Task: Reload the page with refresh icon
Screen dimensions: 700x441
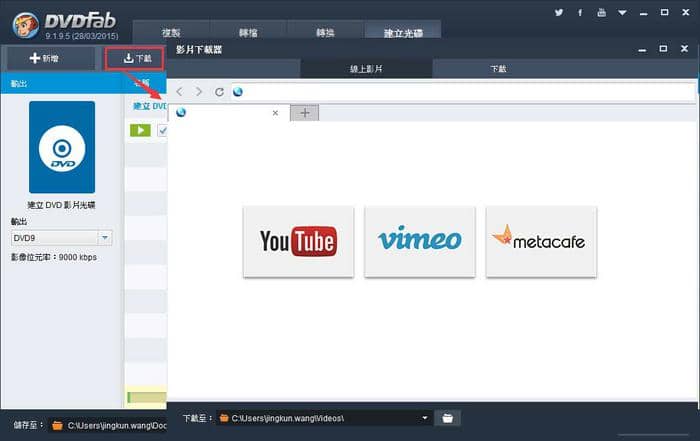Action: point(219,92)
